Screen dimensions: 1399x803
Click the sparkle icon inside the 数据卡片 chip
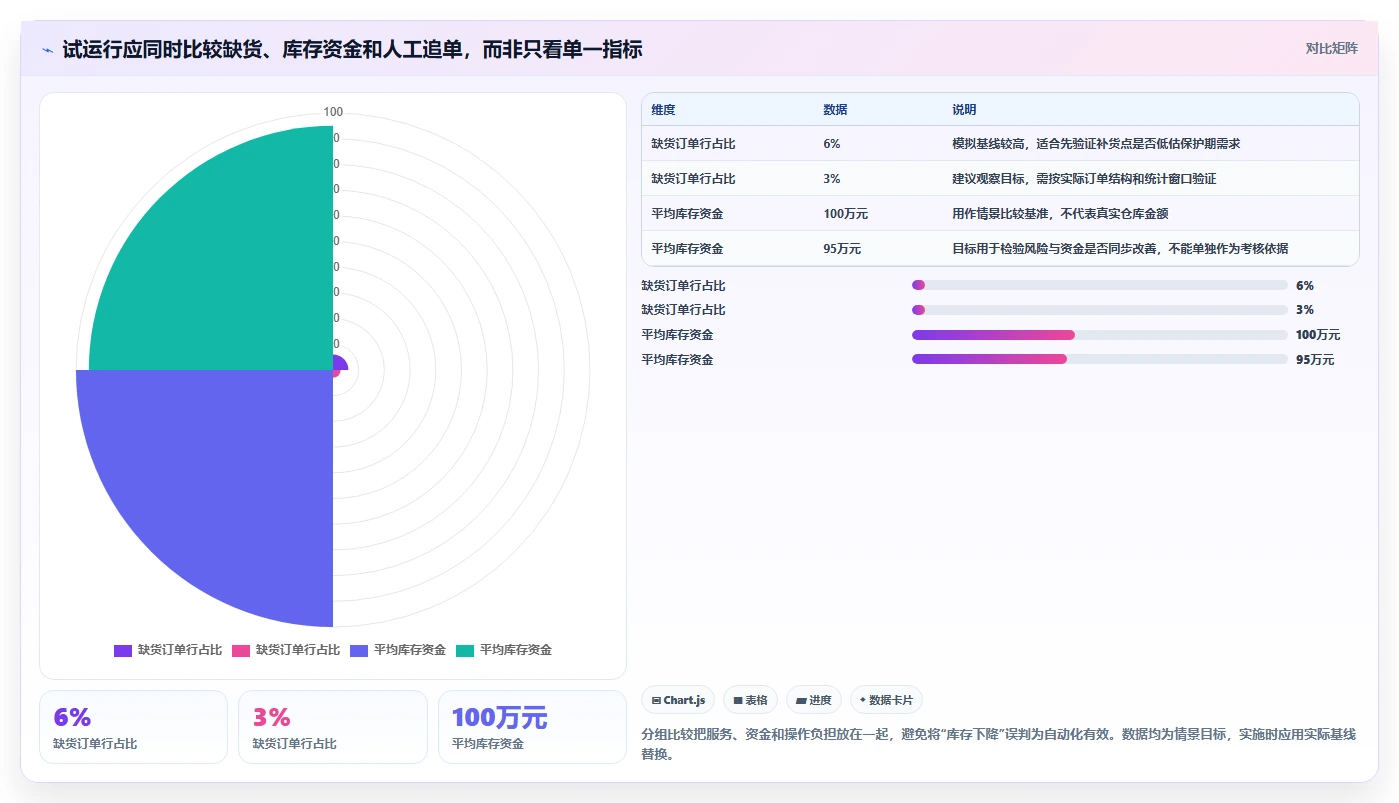tap(863, 700)
